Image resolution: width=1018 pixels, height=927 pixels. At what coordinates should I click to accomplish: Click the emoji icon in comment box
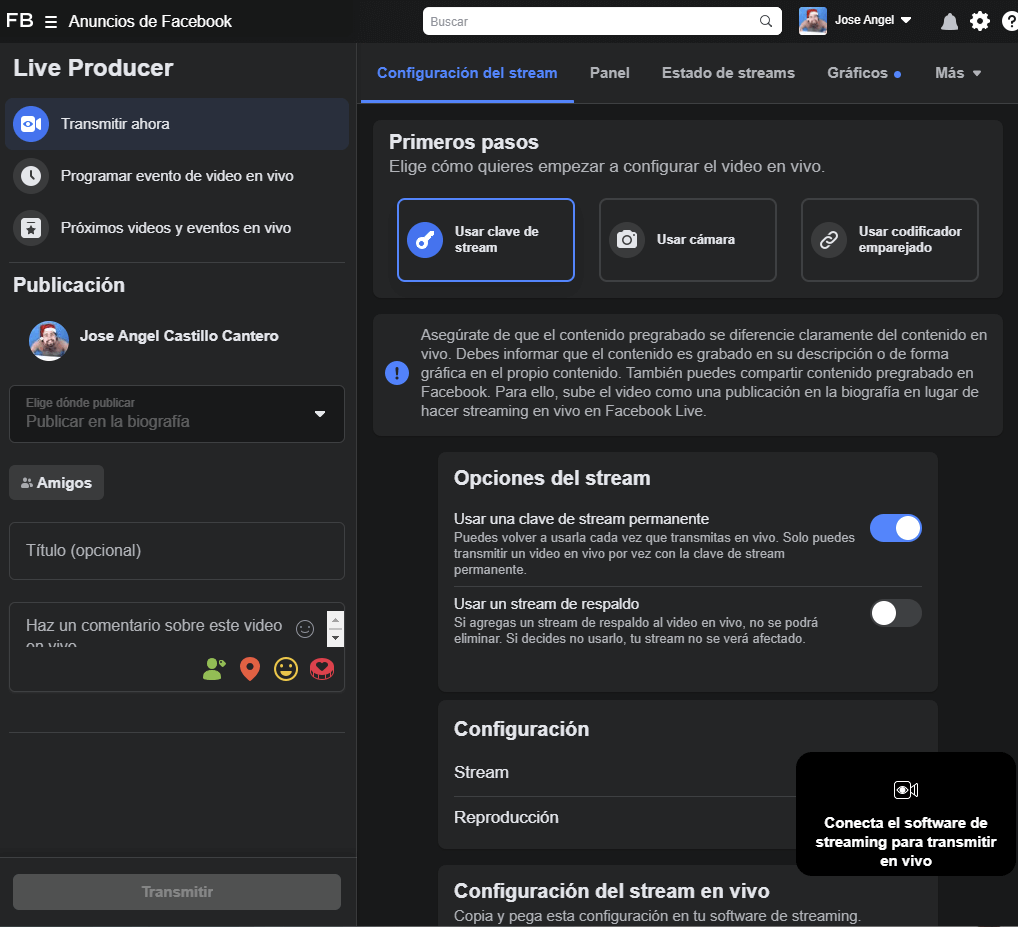(305, 629)
